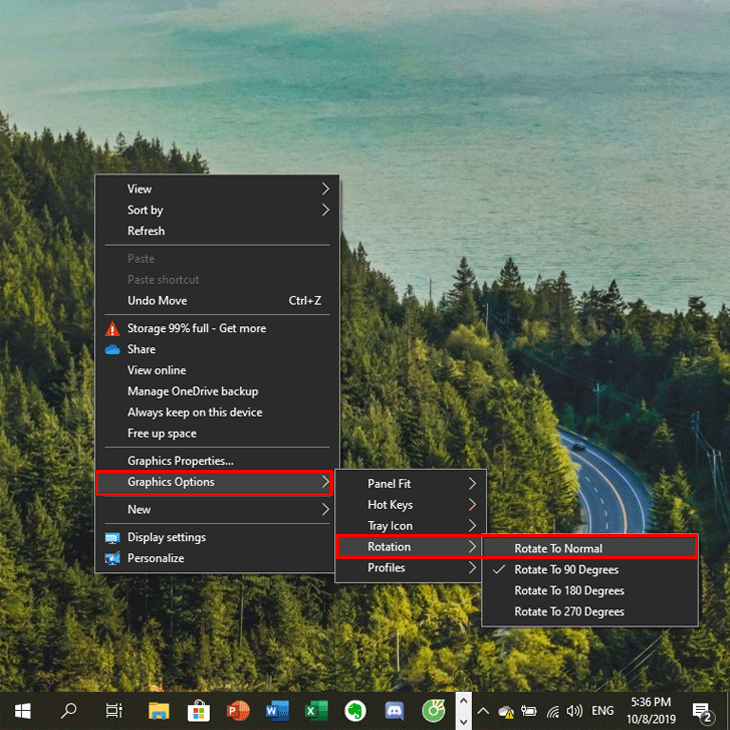Open Evernote from the taskbar
The height and width of the screenshot is (730, 730).
coord(354,711)
